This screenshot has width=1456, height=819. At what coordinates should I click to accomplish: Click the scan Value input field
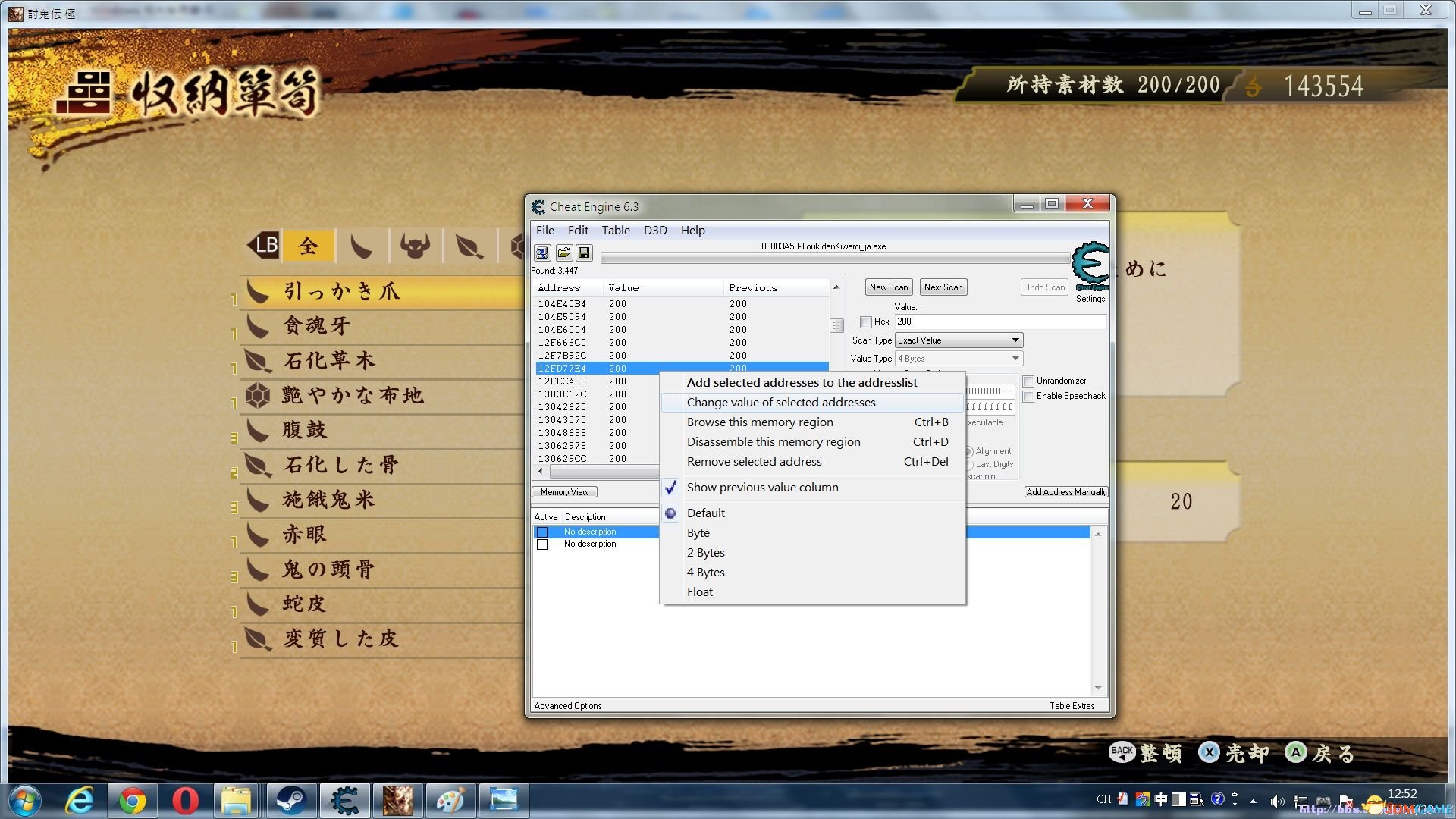(x=1000, y=322)
